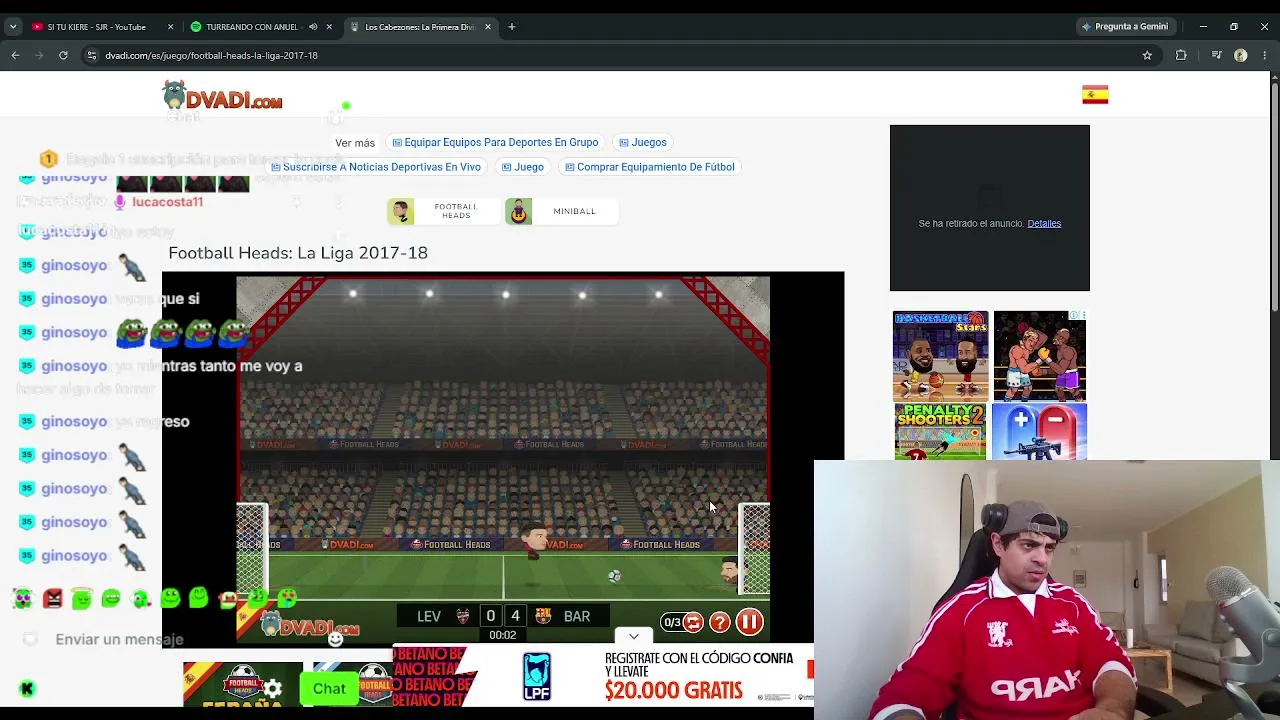Viewport: 1280px width, 720px height.
Task: Collapse the bottom ad with the chevron
Action: point(634,636)
